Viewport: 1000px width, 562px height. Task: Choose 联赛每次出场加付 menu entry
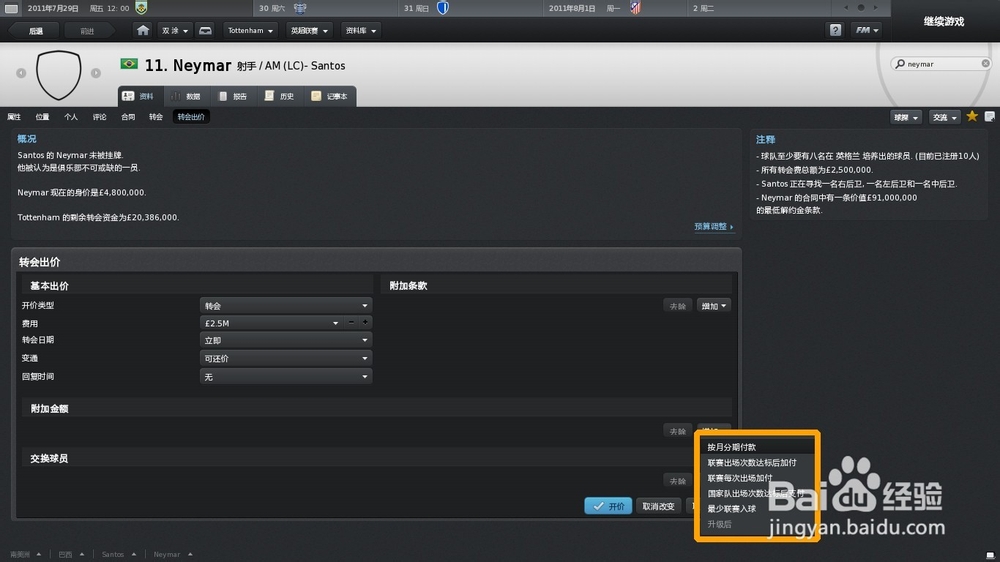757,478
